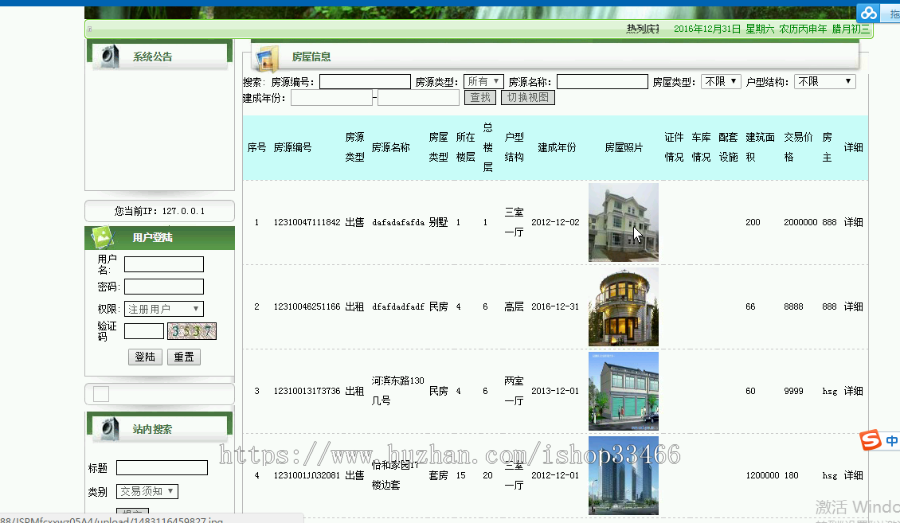Open 详细 link for row 2 dfafdadfadf
Viewport: 900px width, 523px height.
pyautogui.click(x=854, y=307)
